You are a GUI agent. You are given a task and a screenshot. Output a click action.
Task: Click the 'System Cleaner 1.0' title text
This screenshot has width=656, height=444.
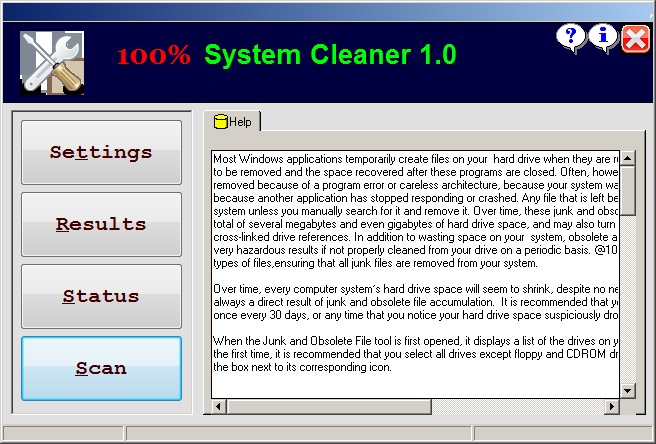(330, 55)
